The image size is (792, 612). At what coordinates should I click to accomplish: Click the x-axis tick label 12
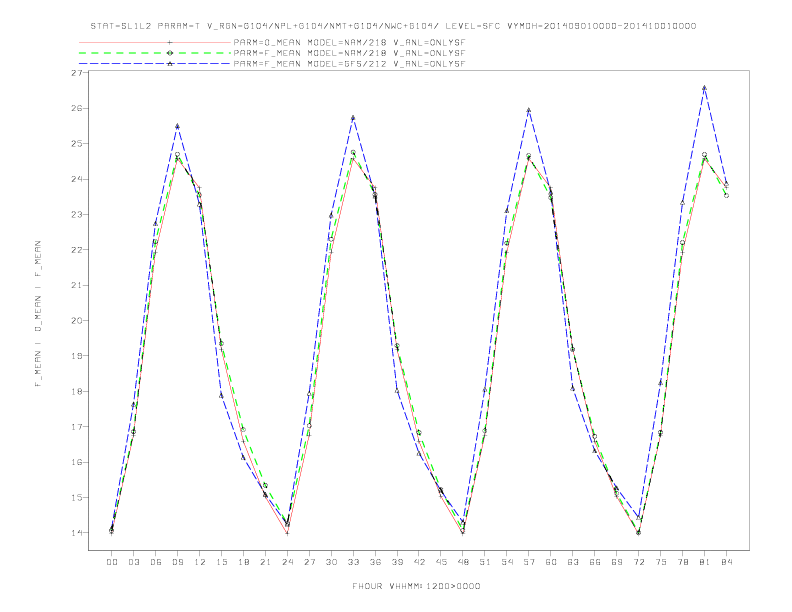point(200,562)
